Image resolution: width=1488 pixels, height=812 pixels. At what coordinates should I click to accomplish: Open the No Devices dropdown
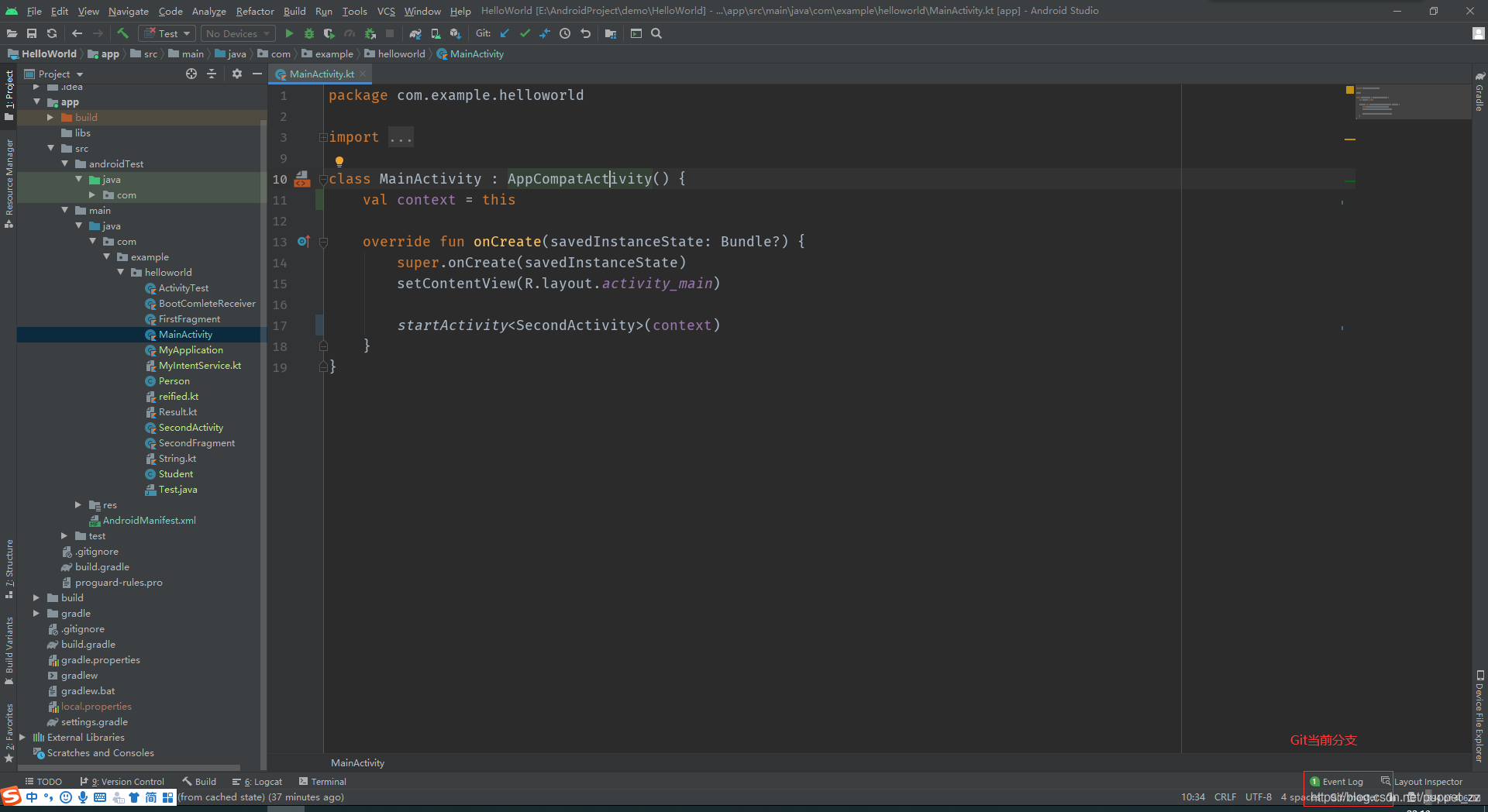tap(238, 33)
